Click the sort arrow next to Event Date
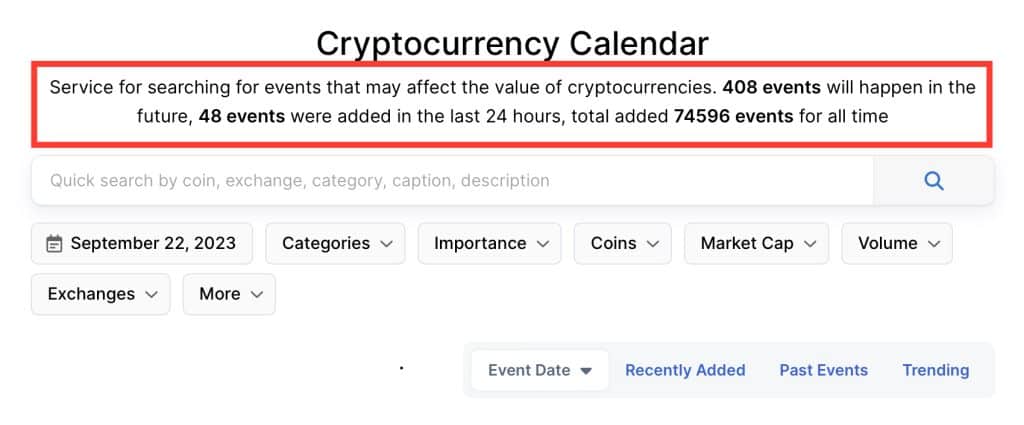 click(586, 371)
